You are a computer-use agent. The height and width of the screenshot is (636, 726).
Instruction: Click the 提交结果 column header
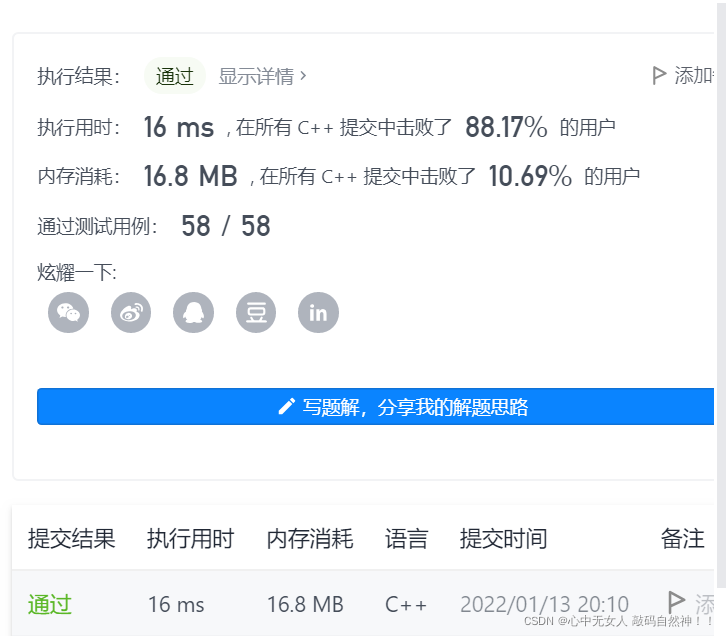(71, 539)
